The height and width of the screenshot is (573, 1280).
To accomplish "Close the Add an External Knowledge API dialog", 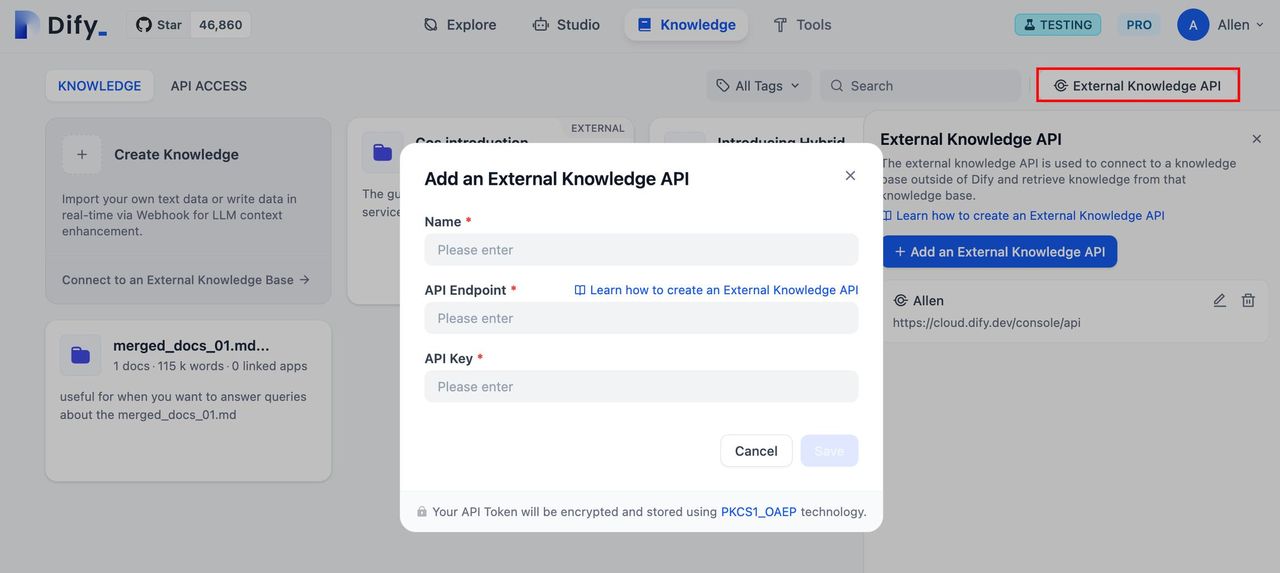I will coord(850,176).
